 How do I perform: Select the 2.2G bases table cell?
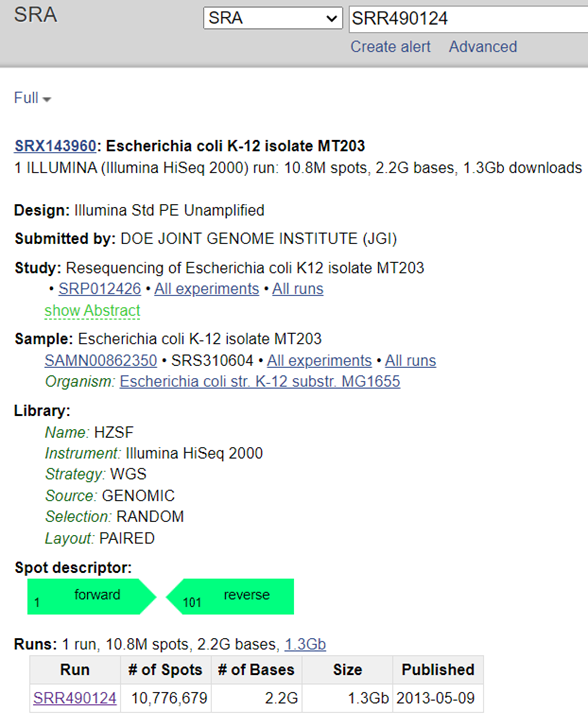256,698
